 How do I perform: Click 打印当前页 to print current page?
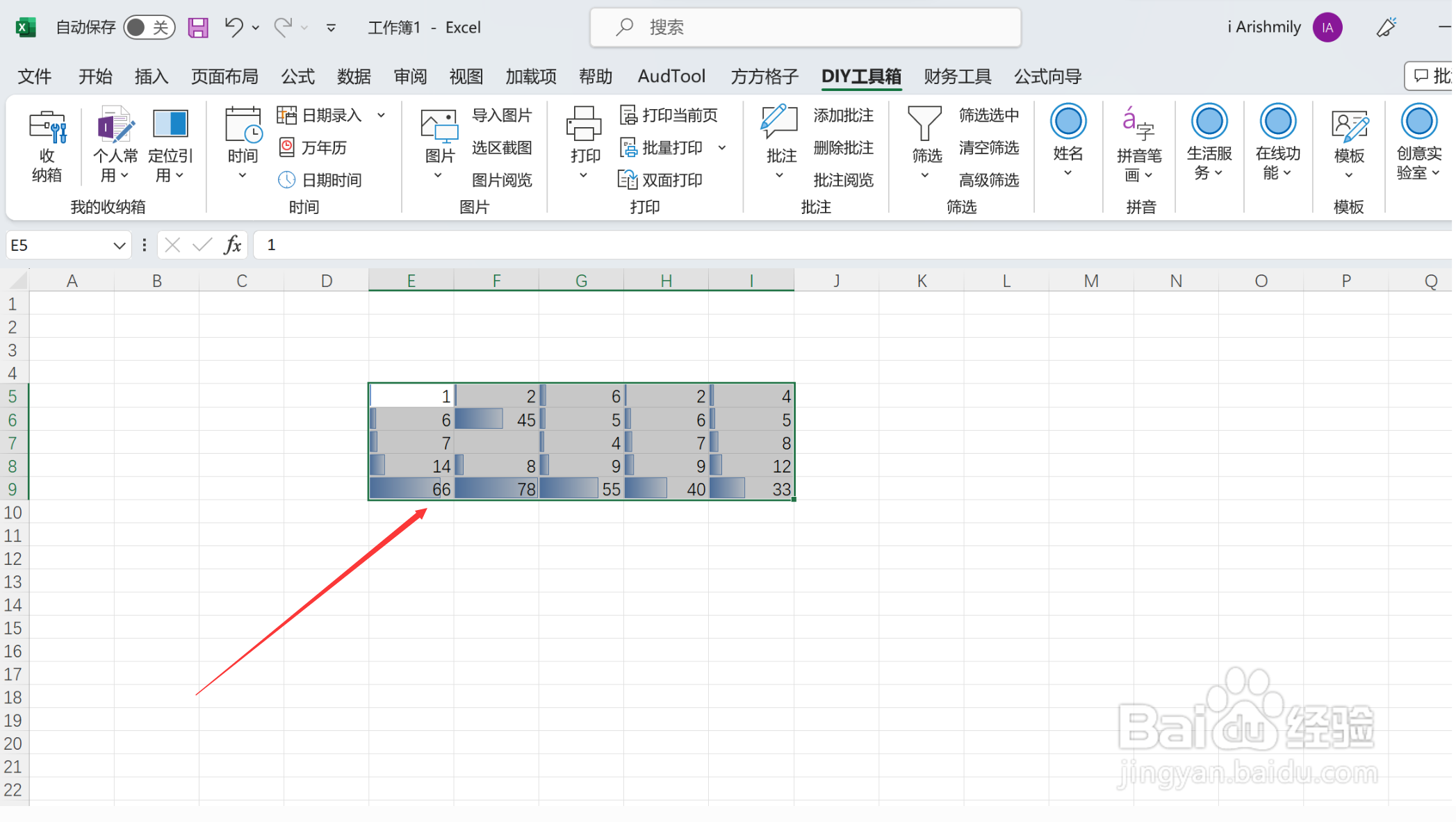coord(671,115)
